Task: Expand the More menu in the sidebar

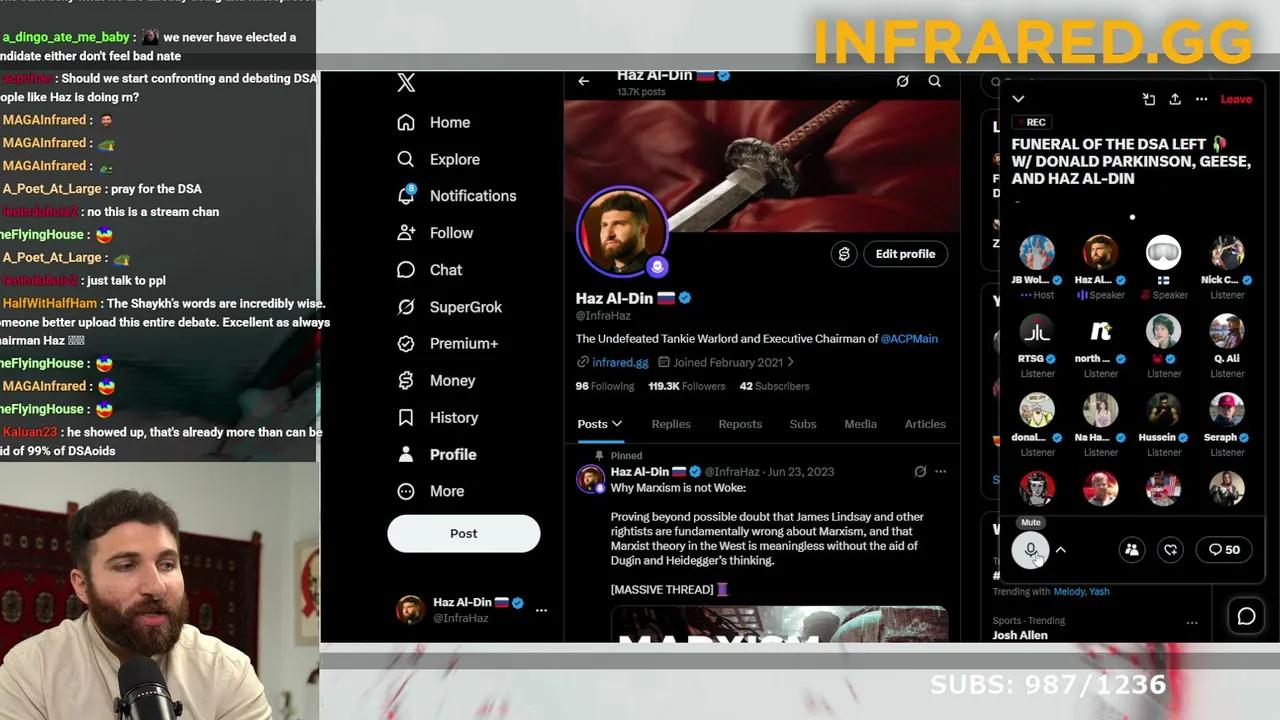Action: [430, 491]
